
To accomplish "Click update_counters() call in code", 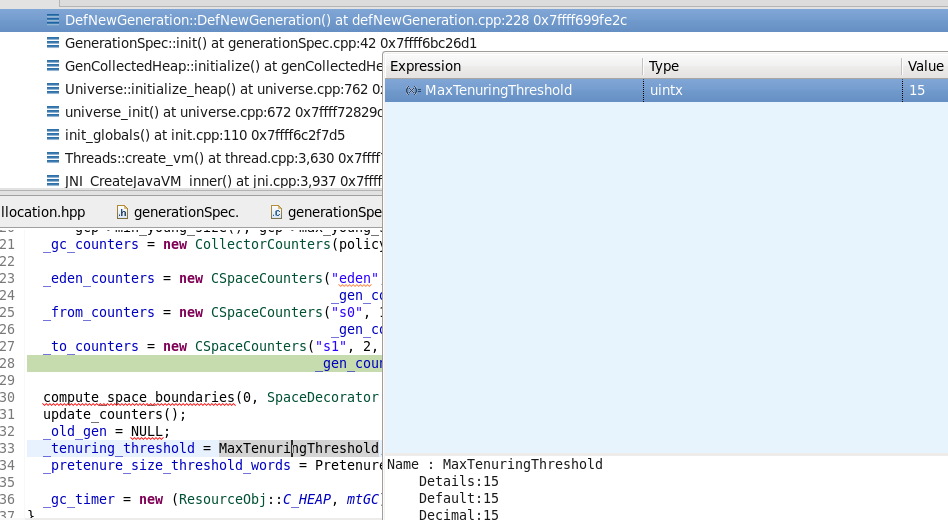I will coord(114,414).
